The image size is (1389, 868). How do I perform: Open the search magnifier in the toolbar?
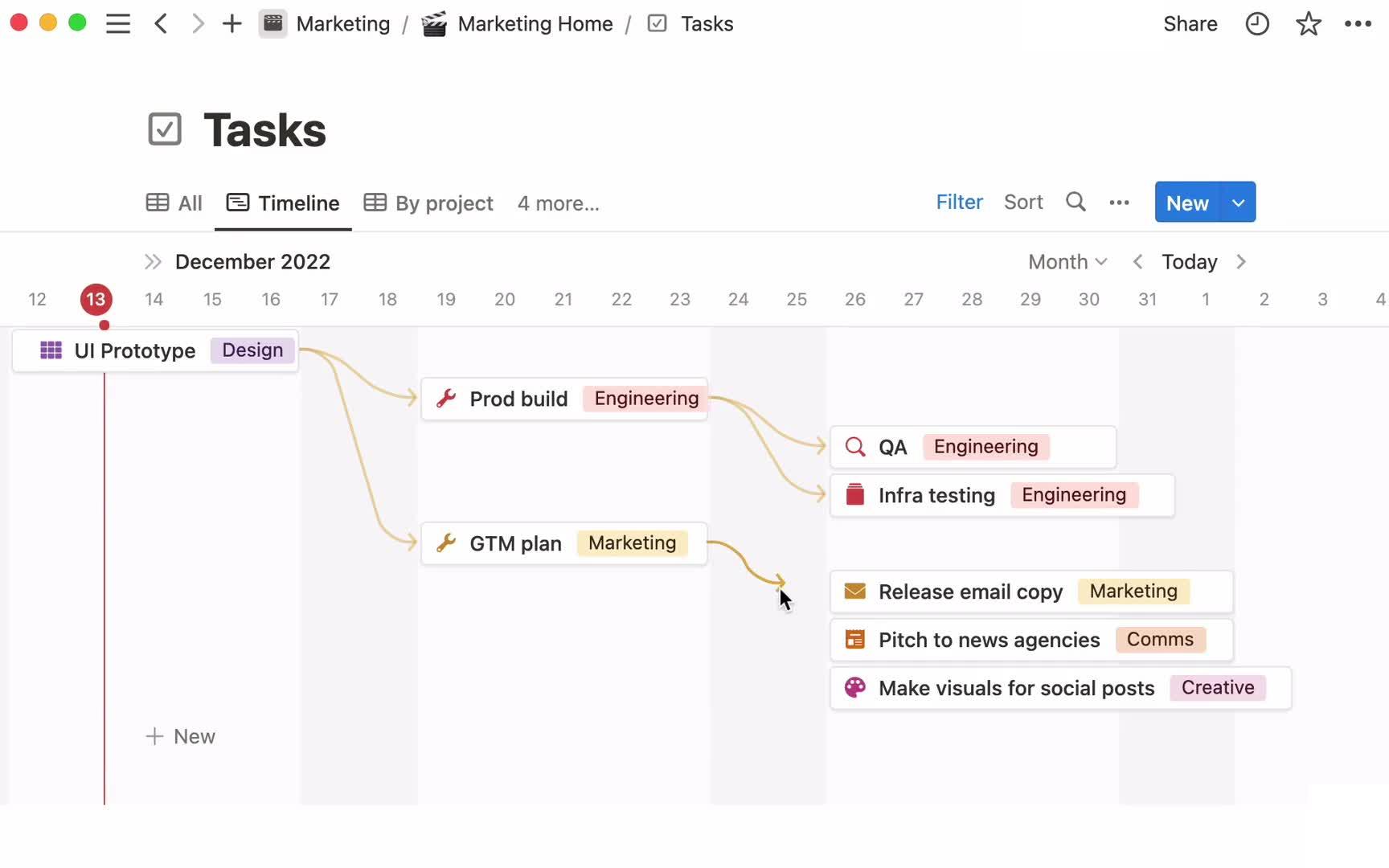[1076, 203]
